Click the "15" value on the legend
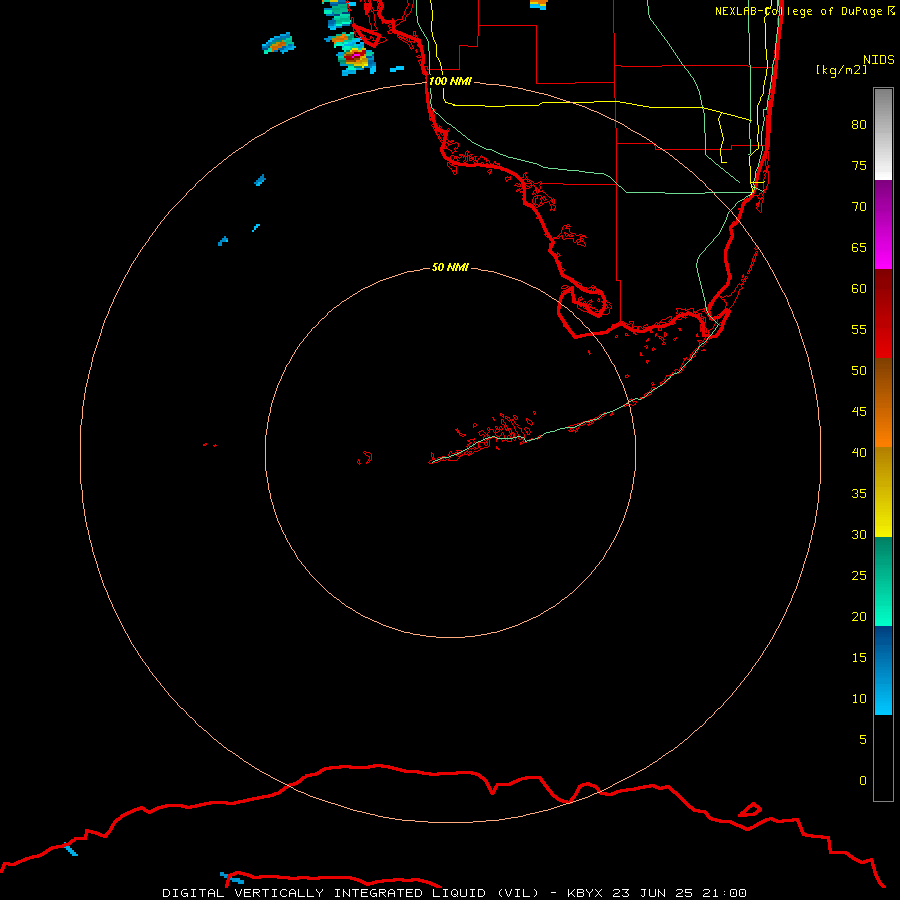The width and height of the screenshot is (900, 900). (859, 657)
